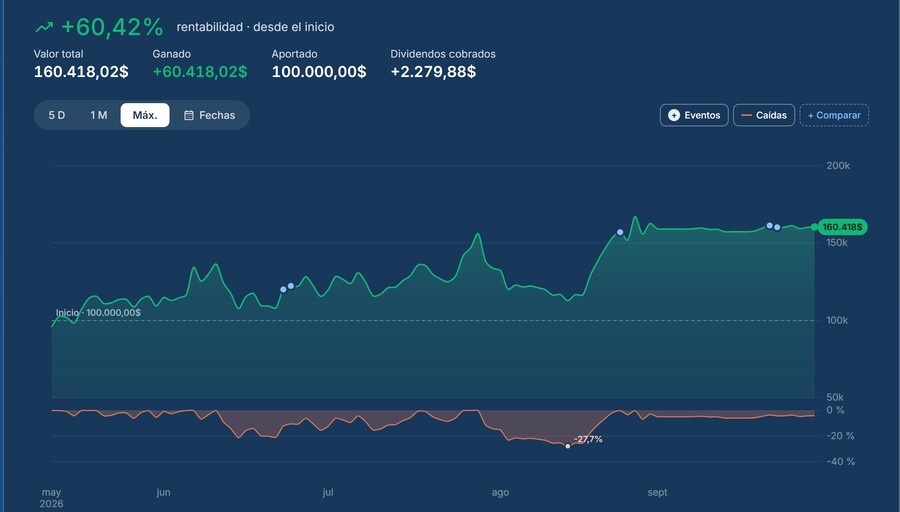Select the Máx. time range
The image size is (900, 512).
(145, 115)
